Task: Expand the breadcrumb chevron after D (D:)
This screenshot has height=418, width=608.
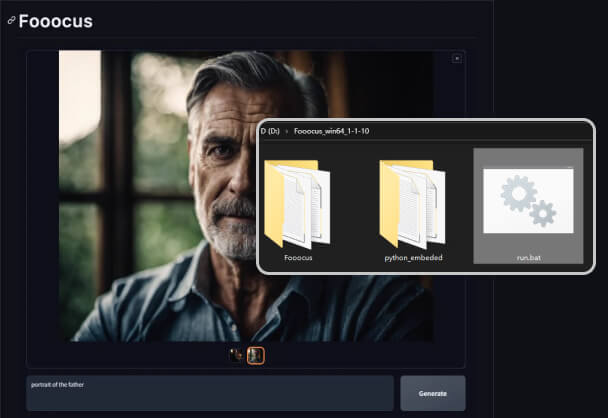Action: click(x=285, y=131)
